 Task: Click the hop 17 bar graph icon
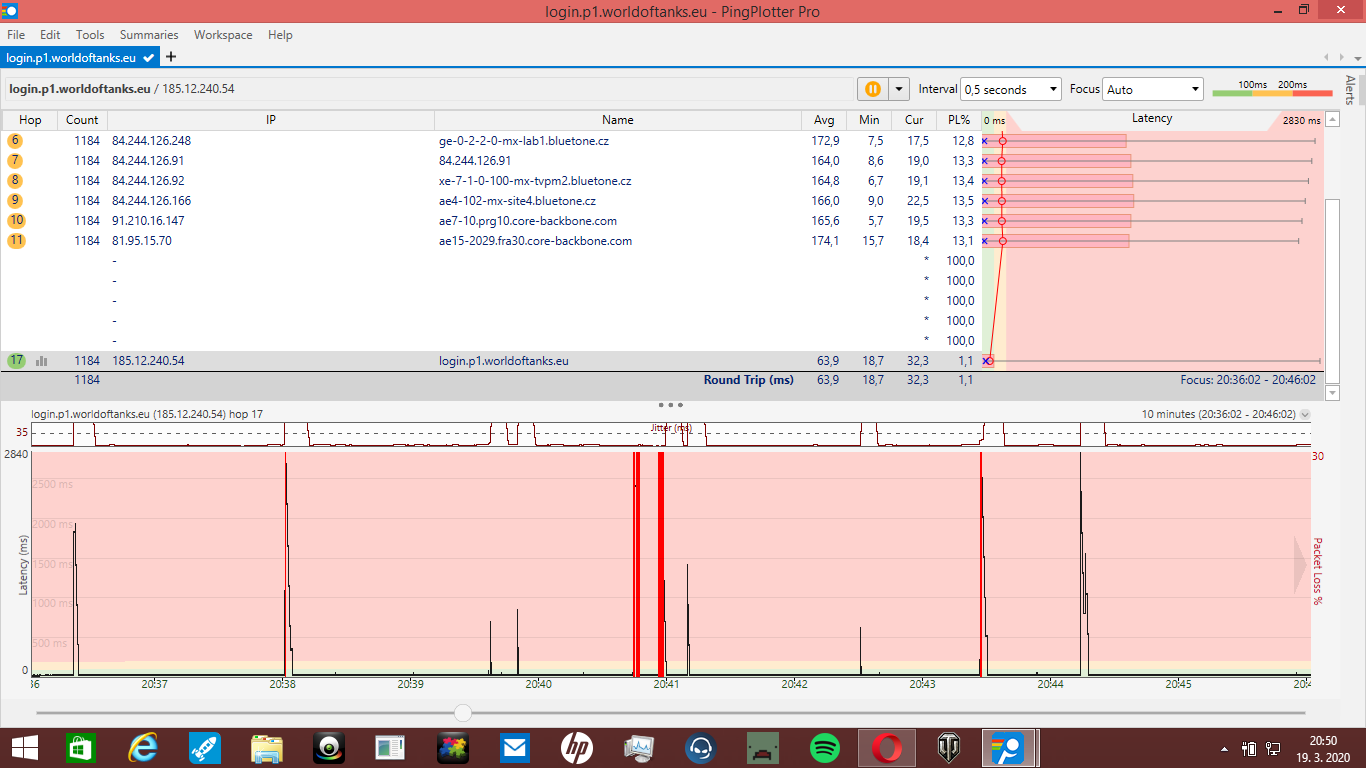click(x=42, y=361)
